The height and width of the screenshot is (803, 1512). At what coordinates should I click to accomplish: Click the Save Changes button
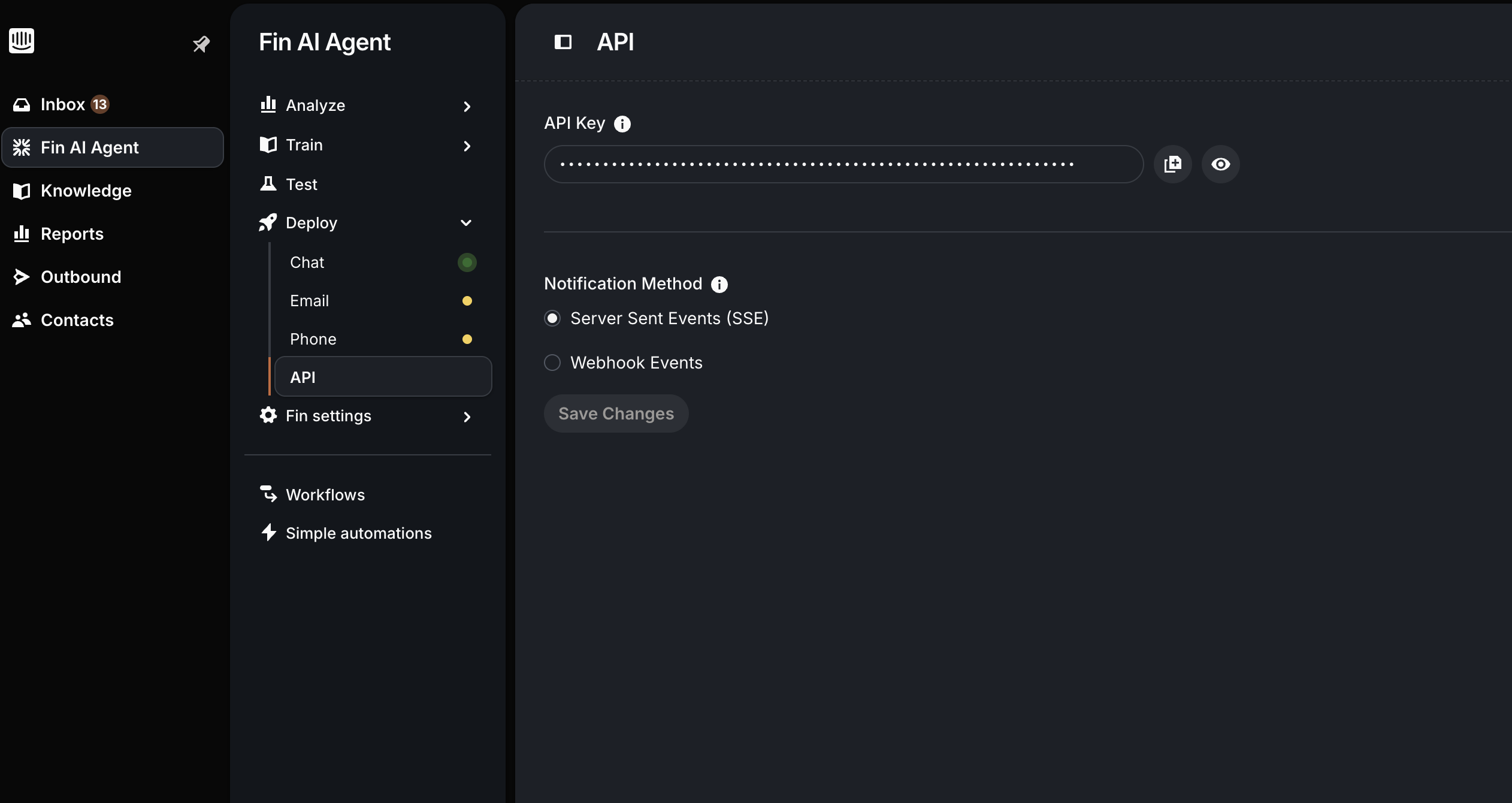[x=616, y=413]
